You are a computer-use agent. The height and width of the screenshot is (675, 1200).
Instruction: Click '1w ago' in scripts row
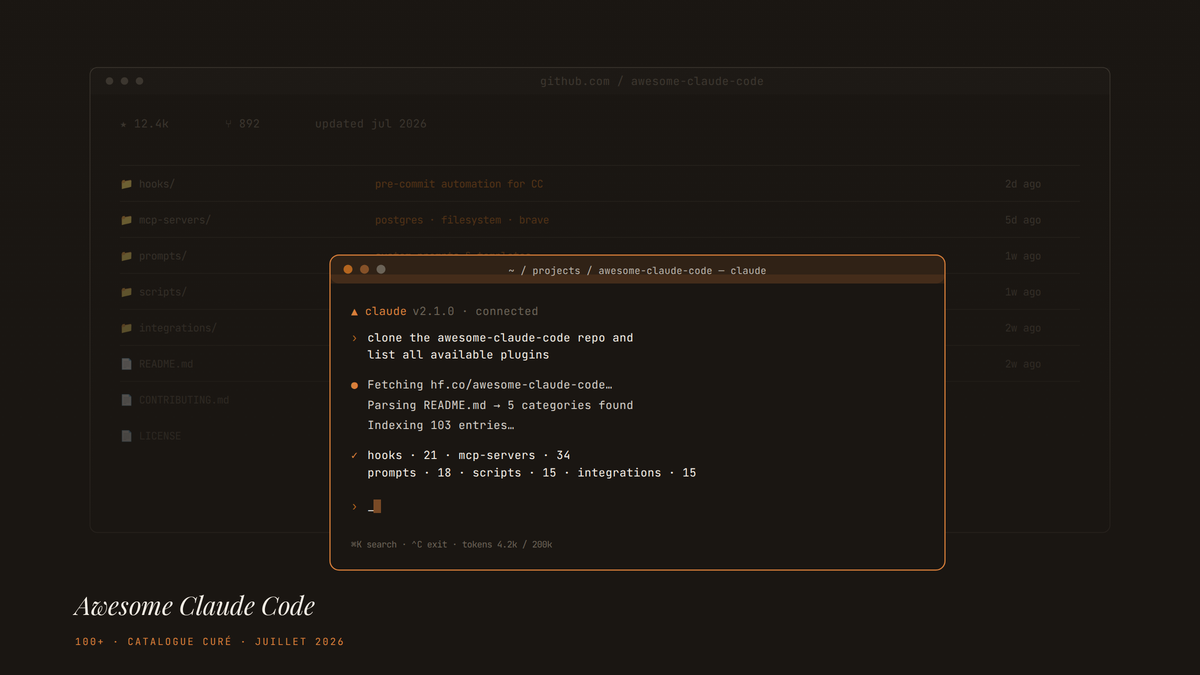point(1023,292)
